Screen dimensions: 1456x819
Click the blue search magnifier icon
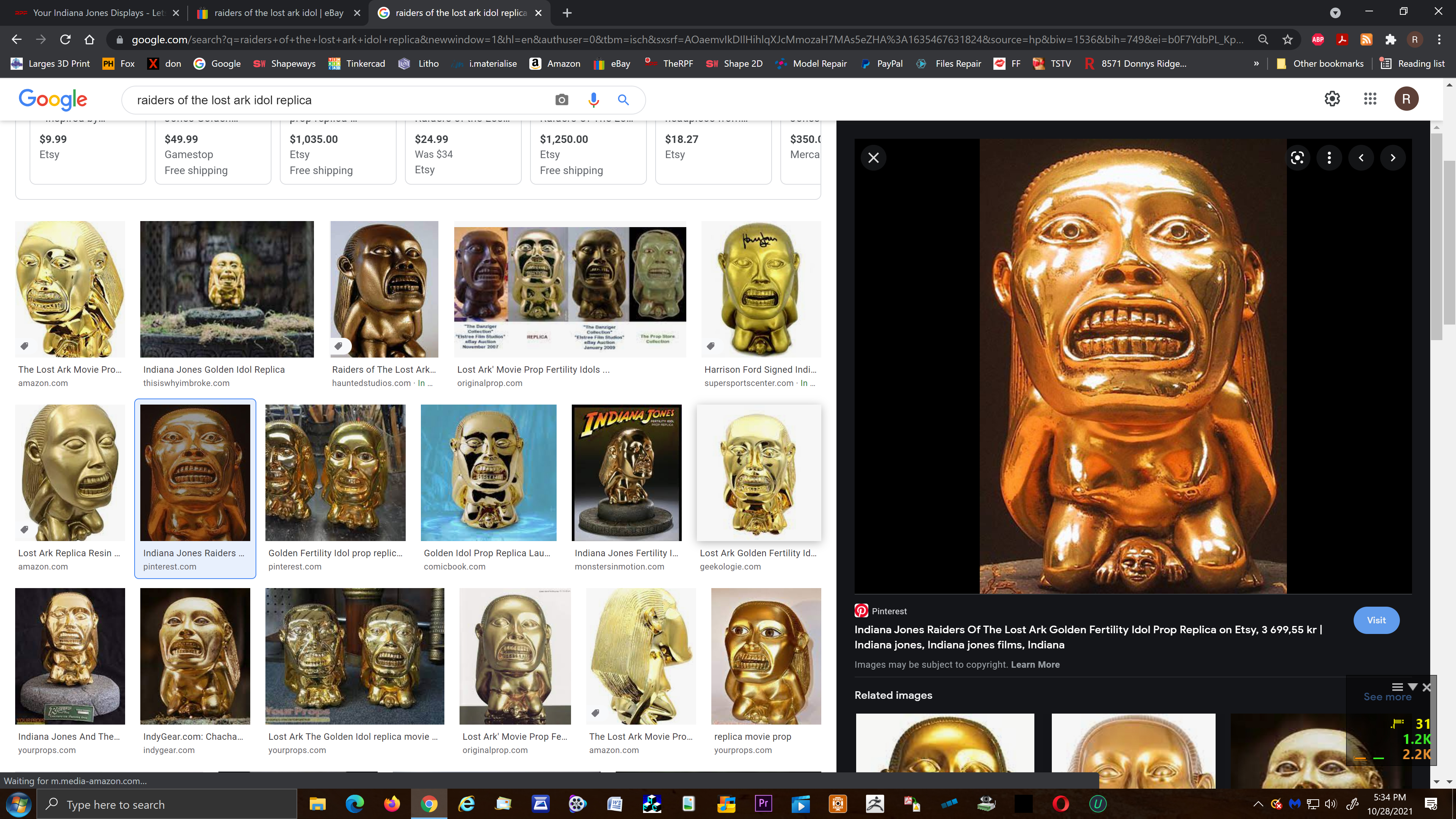pyautogui.click(x=623, y=100)
